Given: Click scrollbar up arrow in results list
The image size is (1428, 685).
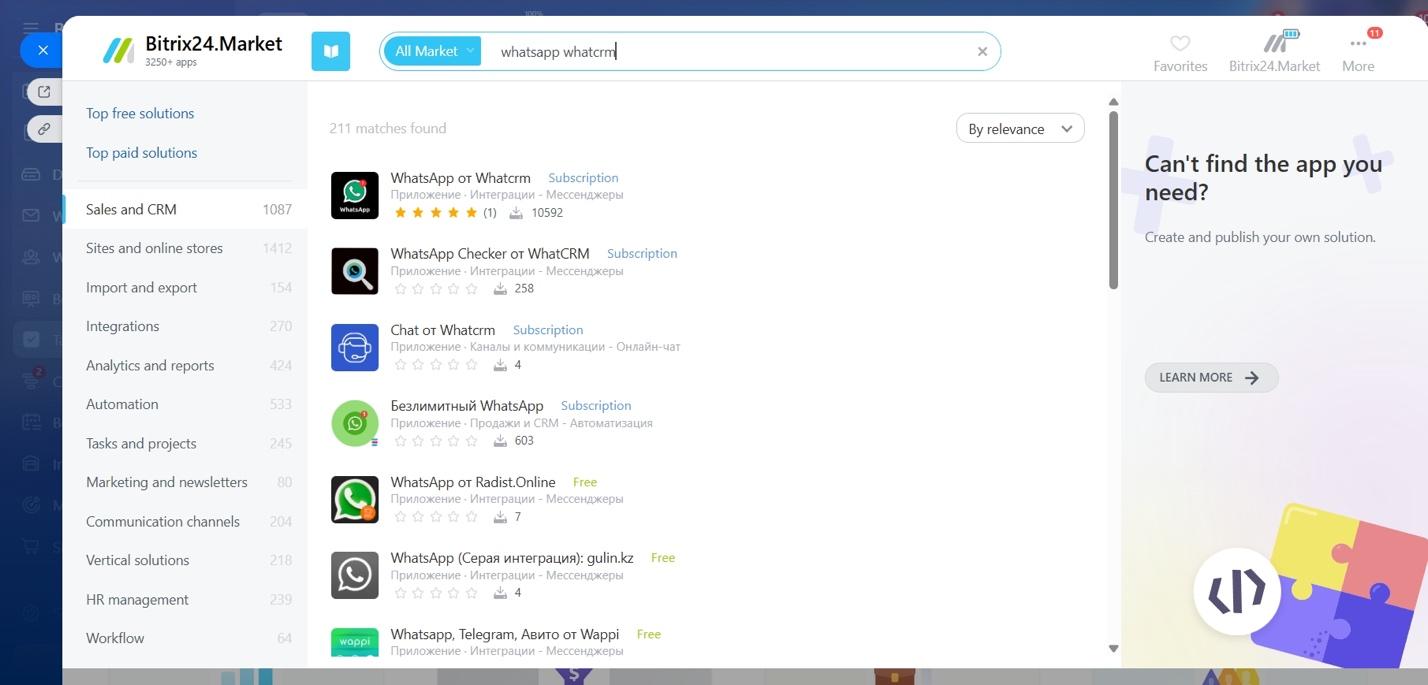Looking at the screenshot, I should (1113, 102).
